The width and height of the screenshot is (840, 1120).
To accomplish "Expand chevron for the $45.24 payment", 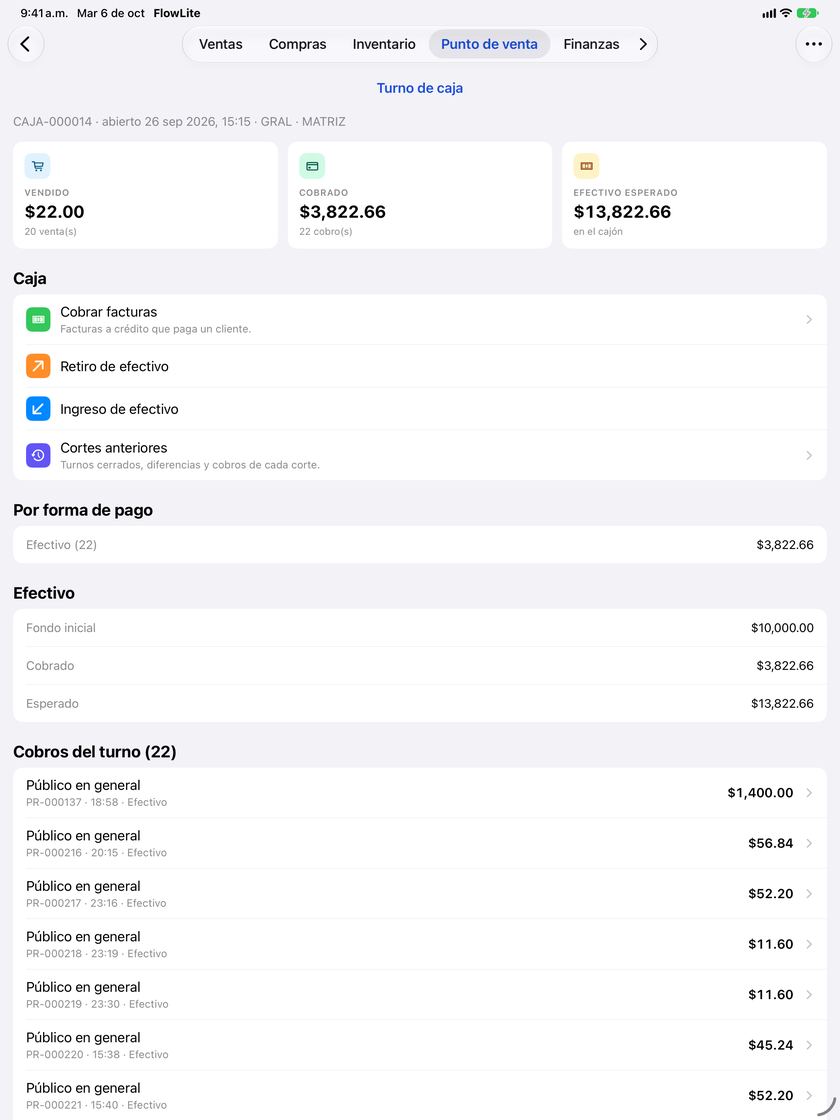I will pos(809,1045).
